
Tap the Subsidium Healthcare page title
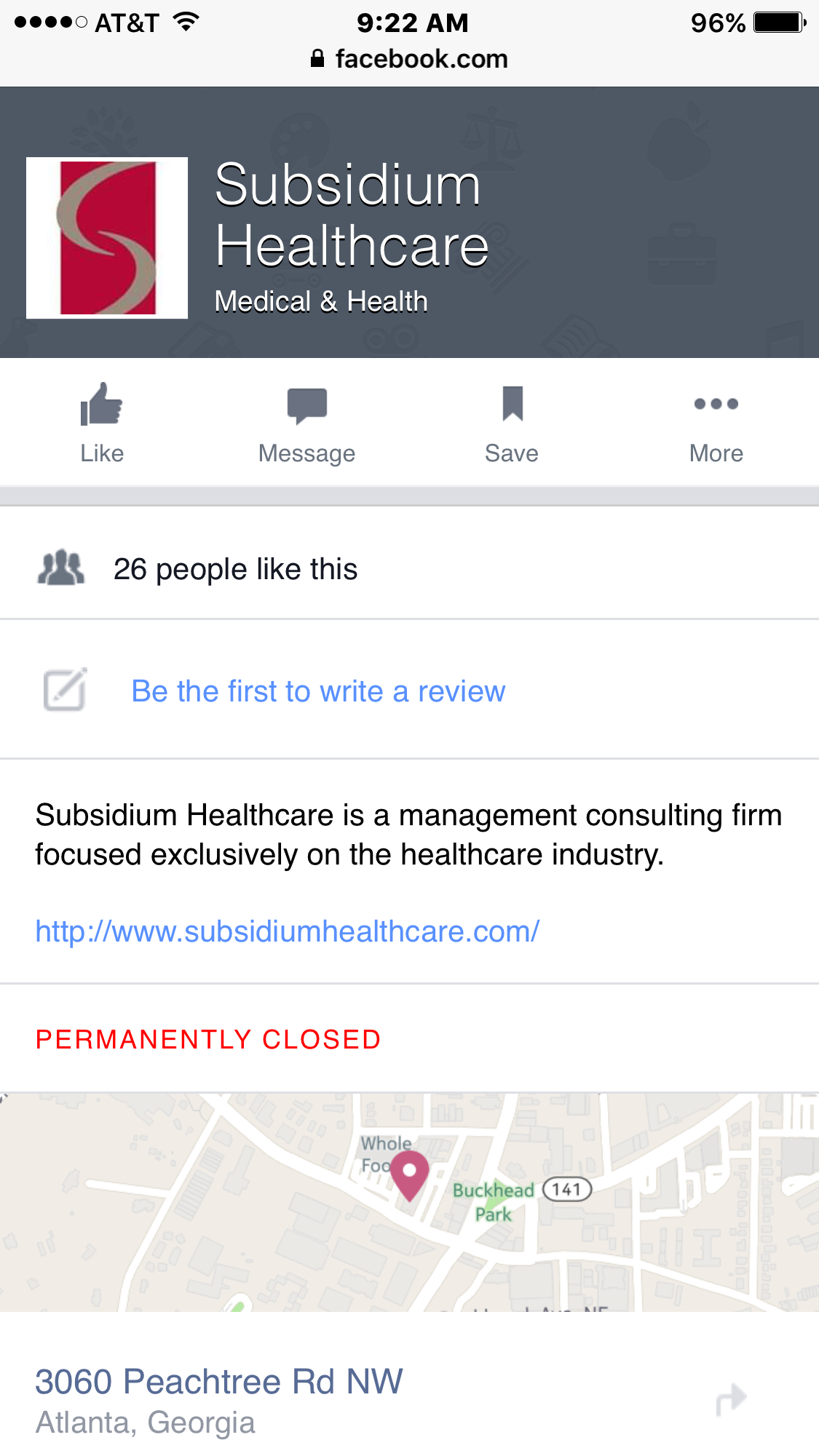[351, 215]
